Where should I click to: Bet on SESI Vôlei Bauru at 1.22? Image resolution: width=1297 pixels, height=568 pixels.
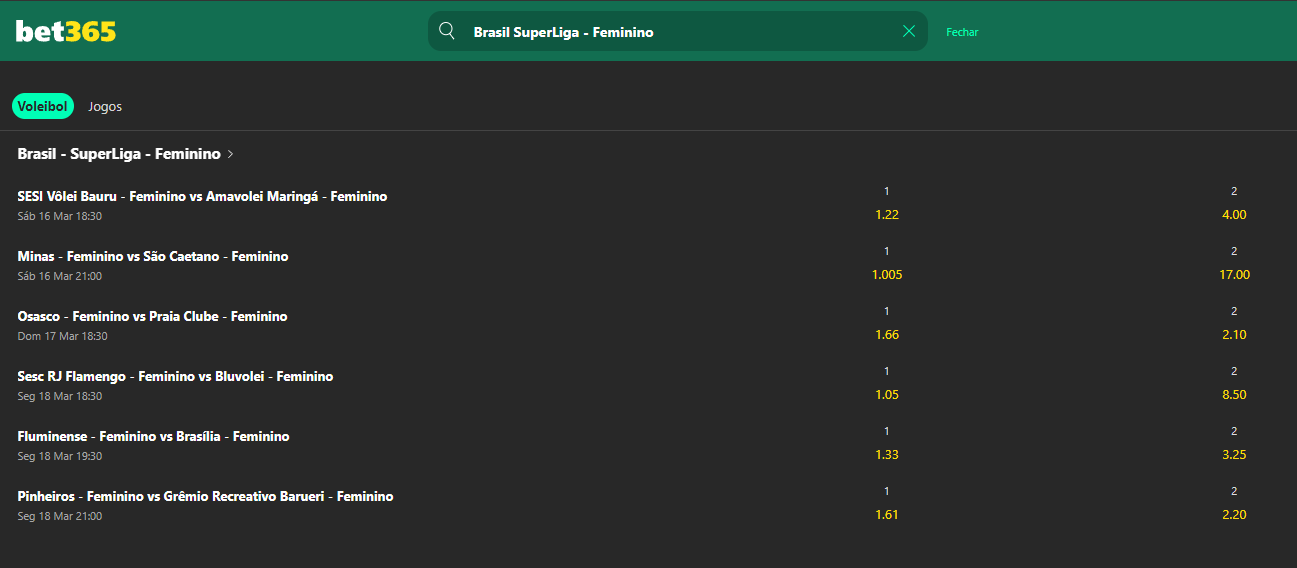tap(886, 214)
